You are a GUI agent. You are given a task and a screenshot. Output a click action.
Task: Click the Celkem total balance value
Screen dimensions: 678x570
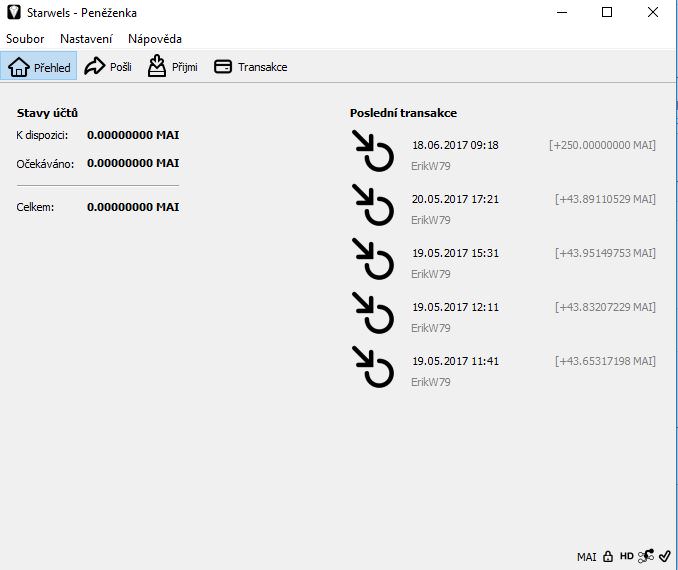[133, 207]
